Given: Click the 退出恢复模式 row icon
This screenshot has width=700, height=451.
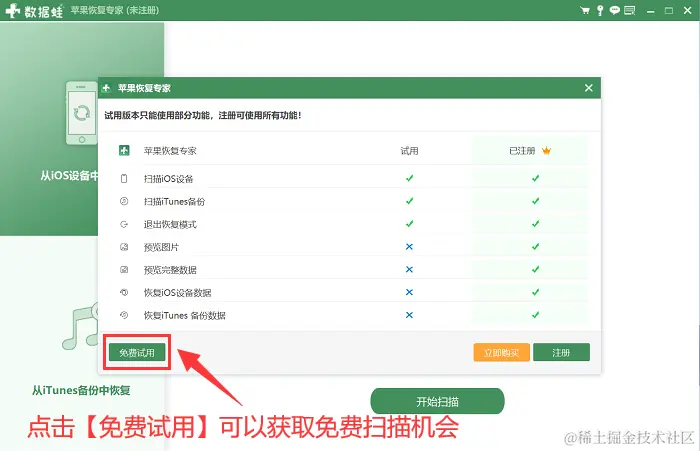Looking at the screenshot, I should [x=124, y=224].
